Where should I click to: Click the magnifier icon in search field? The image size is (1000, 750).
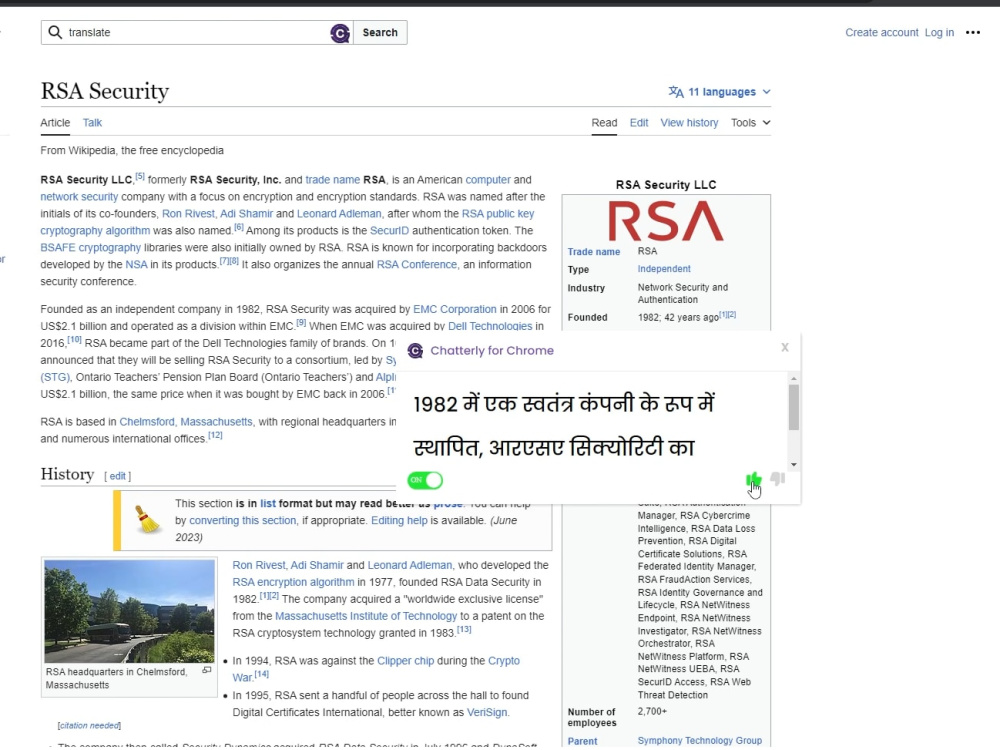[x=55, y=33]
